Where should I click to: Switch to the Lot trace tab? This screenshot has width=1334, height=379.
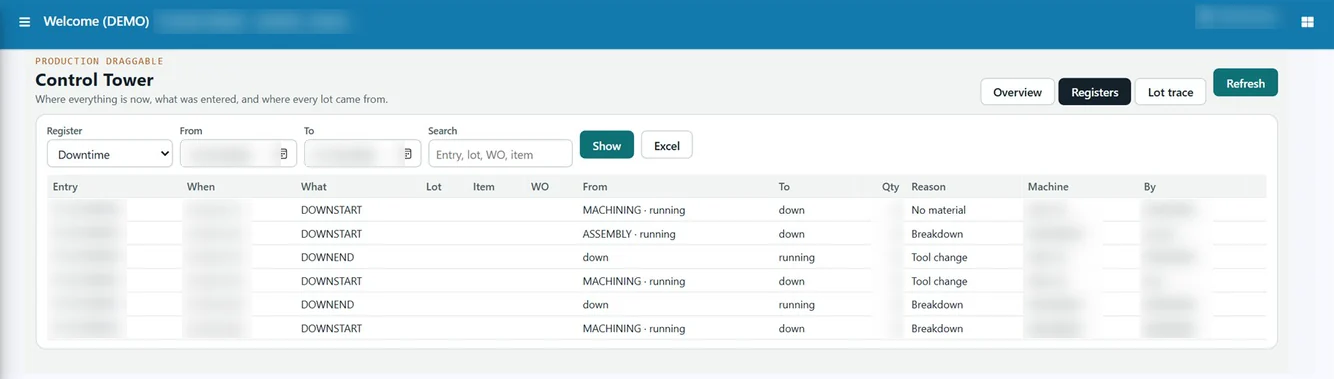coord(1170,92)
